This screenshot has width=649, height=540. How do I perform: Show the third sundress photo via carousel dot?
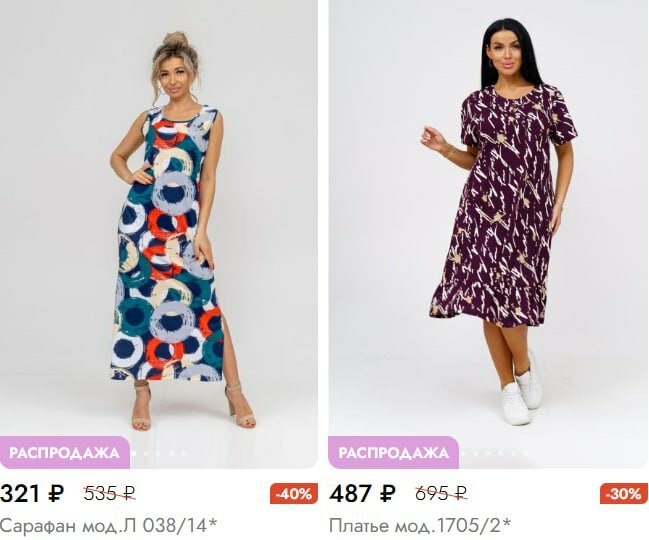pyautogui.click(x=159, y=454)
